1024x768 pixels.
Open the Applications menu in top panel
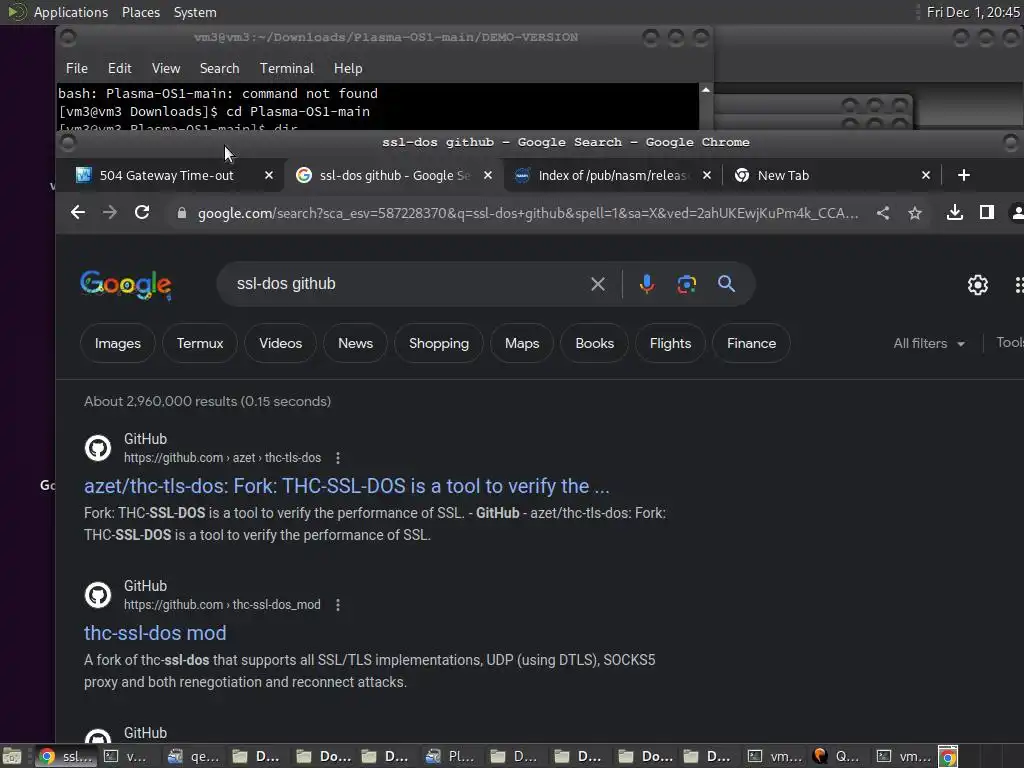(x=71, y=12)
